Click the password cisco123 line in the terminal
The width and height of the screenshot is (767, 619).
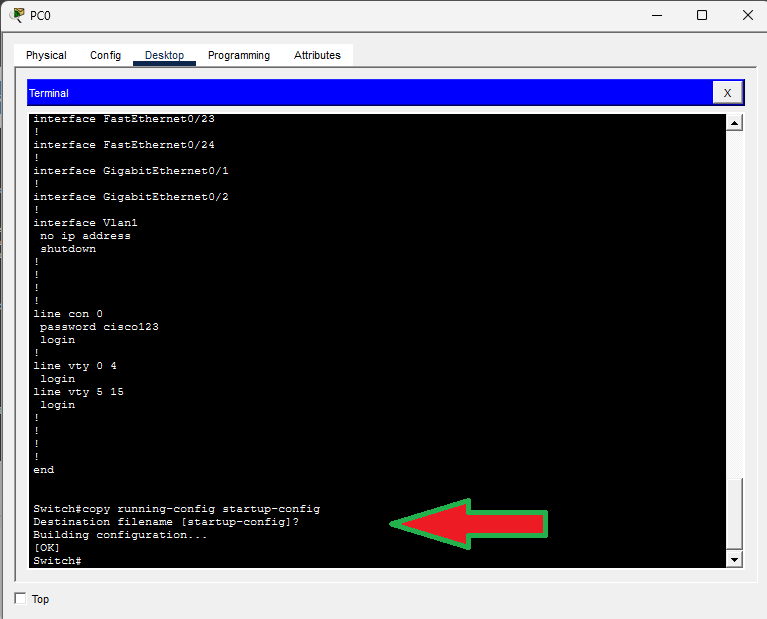point(99,327)
